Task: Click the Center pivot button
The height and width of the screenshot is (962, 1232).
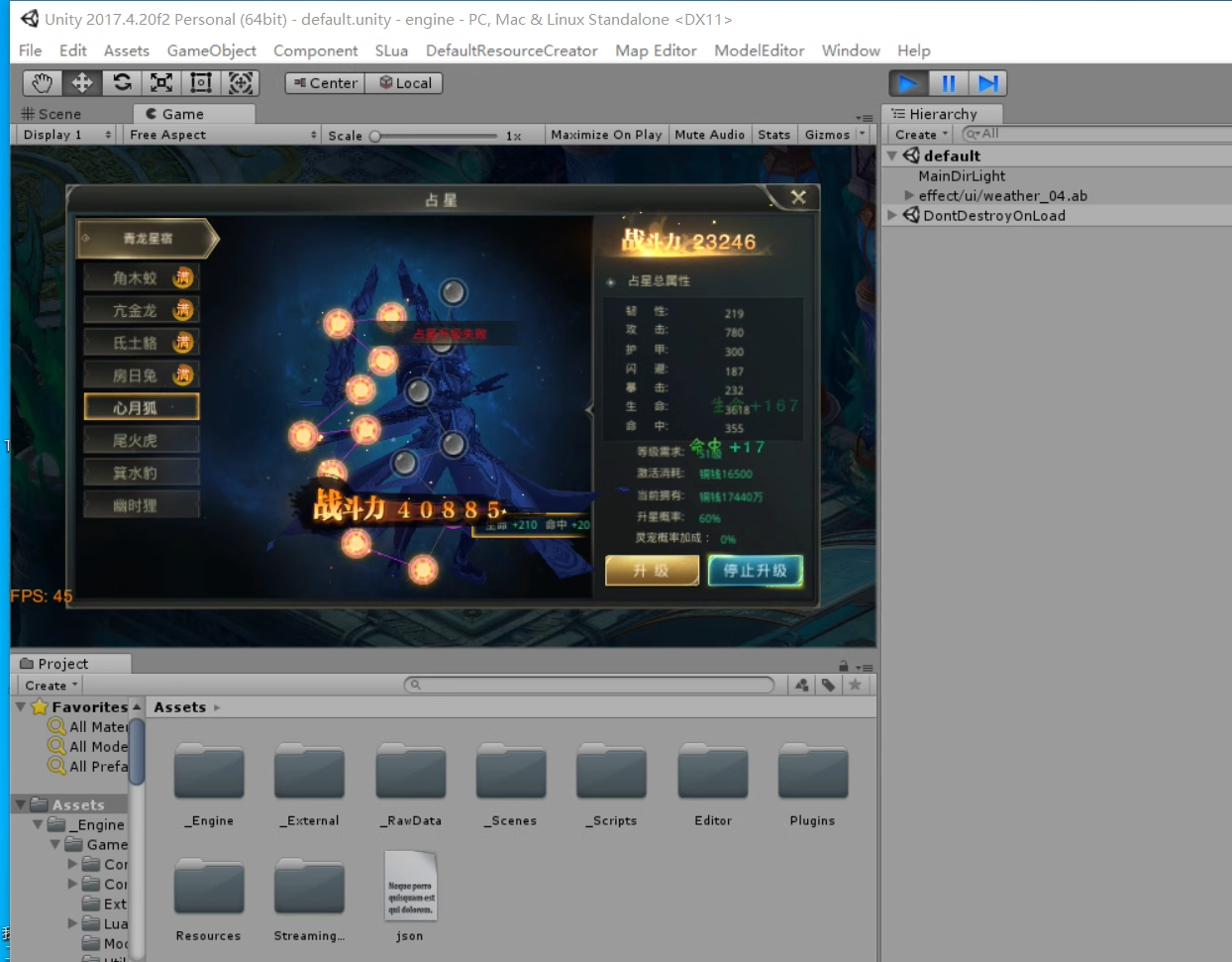Action: (x=325, y=83)
